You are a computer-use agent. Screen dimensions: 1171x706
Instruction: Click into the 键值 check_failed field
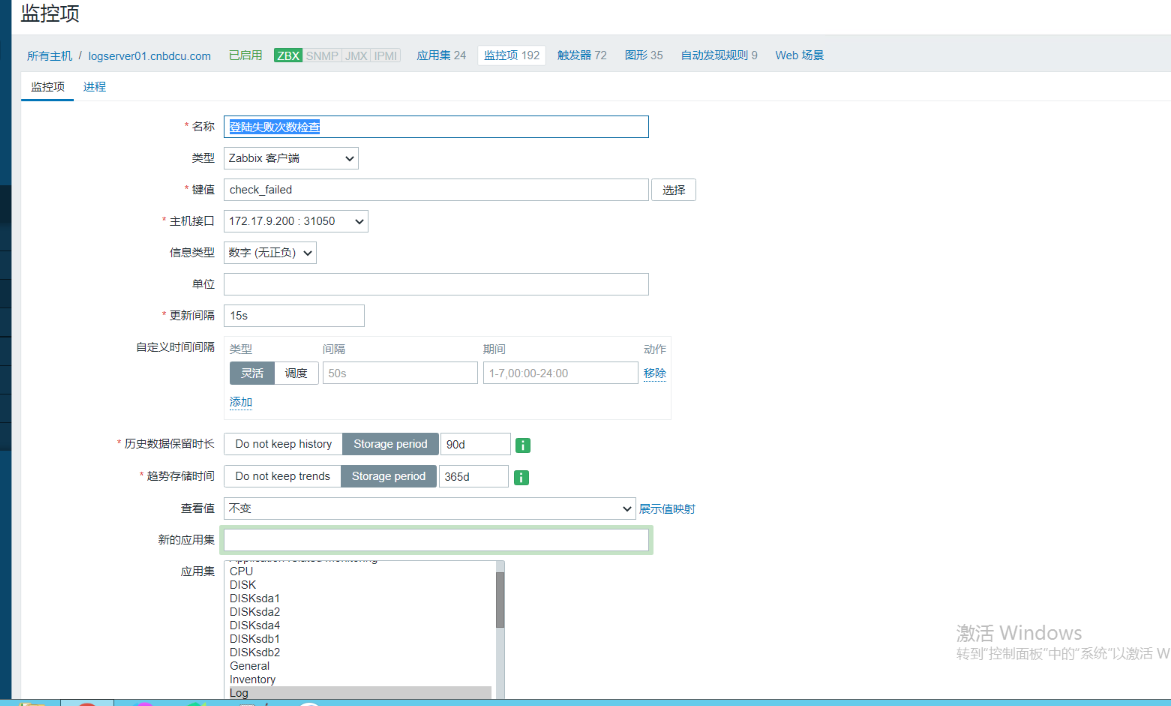point(436,190)
